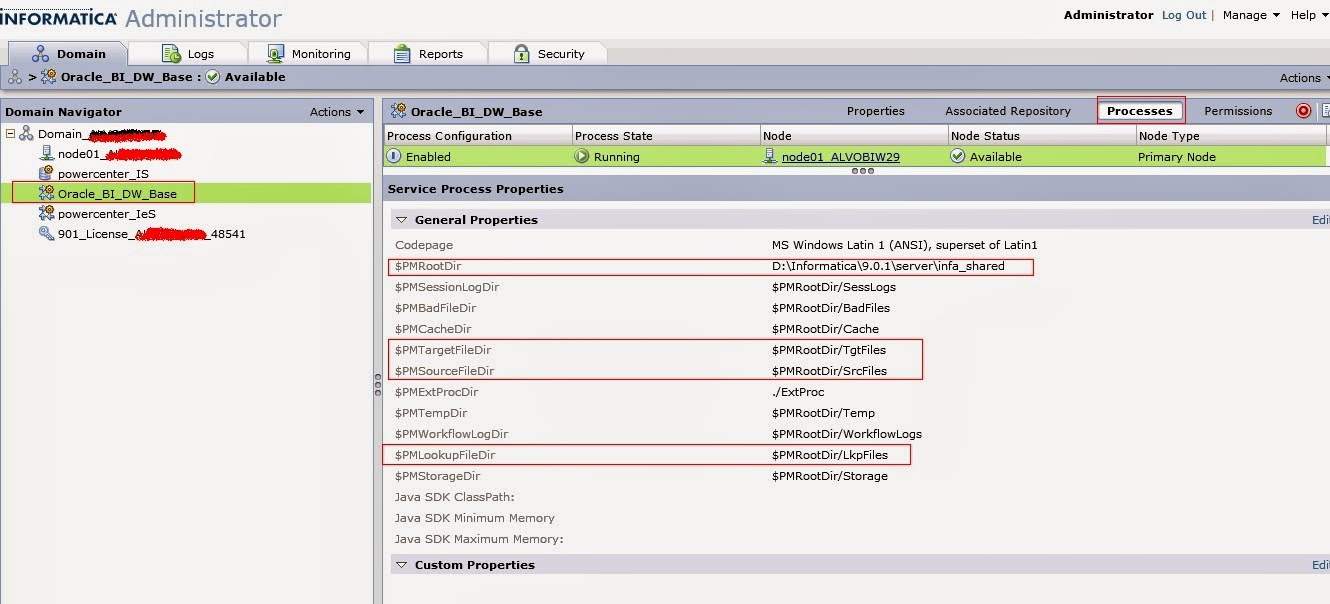1330x604 pixels.
Task: Click the Node column header
Action: 854,135
